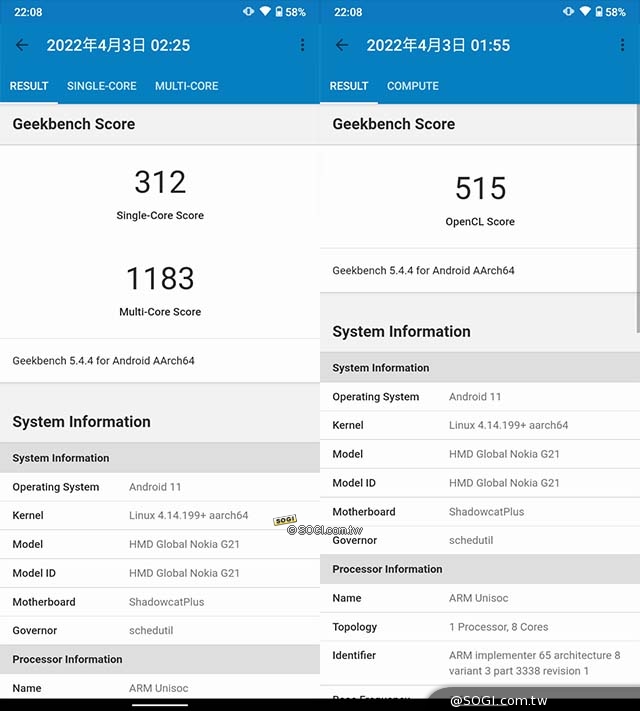Tap the navigation gesture bar at bottom
The height and width of the screenshot is (711, 640).
pos(160,705)
